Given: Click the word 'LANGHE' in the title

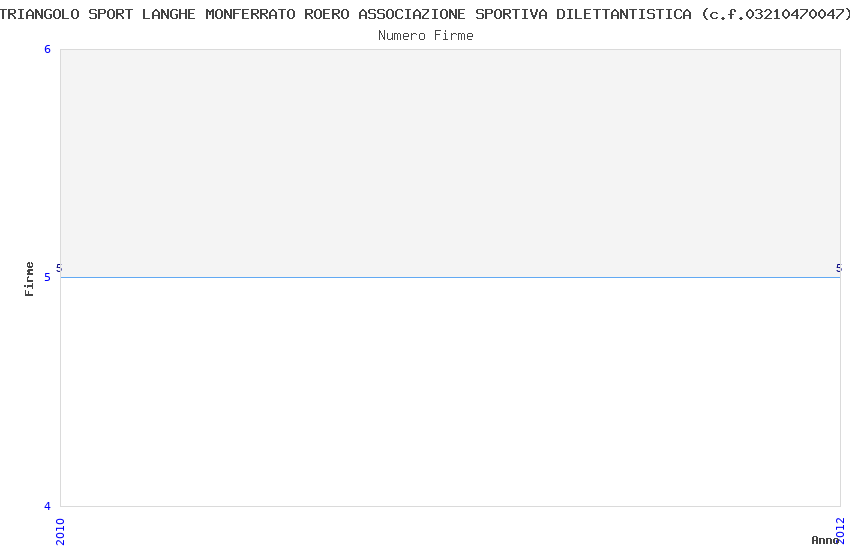Looking at the screenshot, I should pyautogui.click(x=169, y=14).
